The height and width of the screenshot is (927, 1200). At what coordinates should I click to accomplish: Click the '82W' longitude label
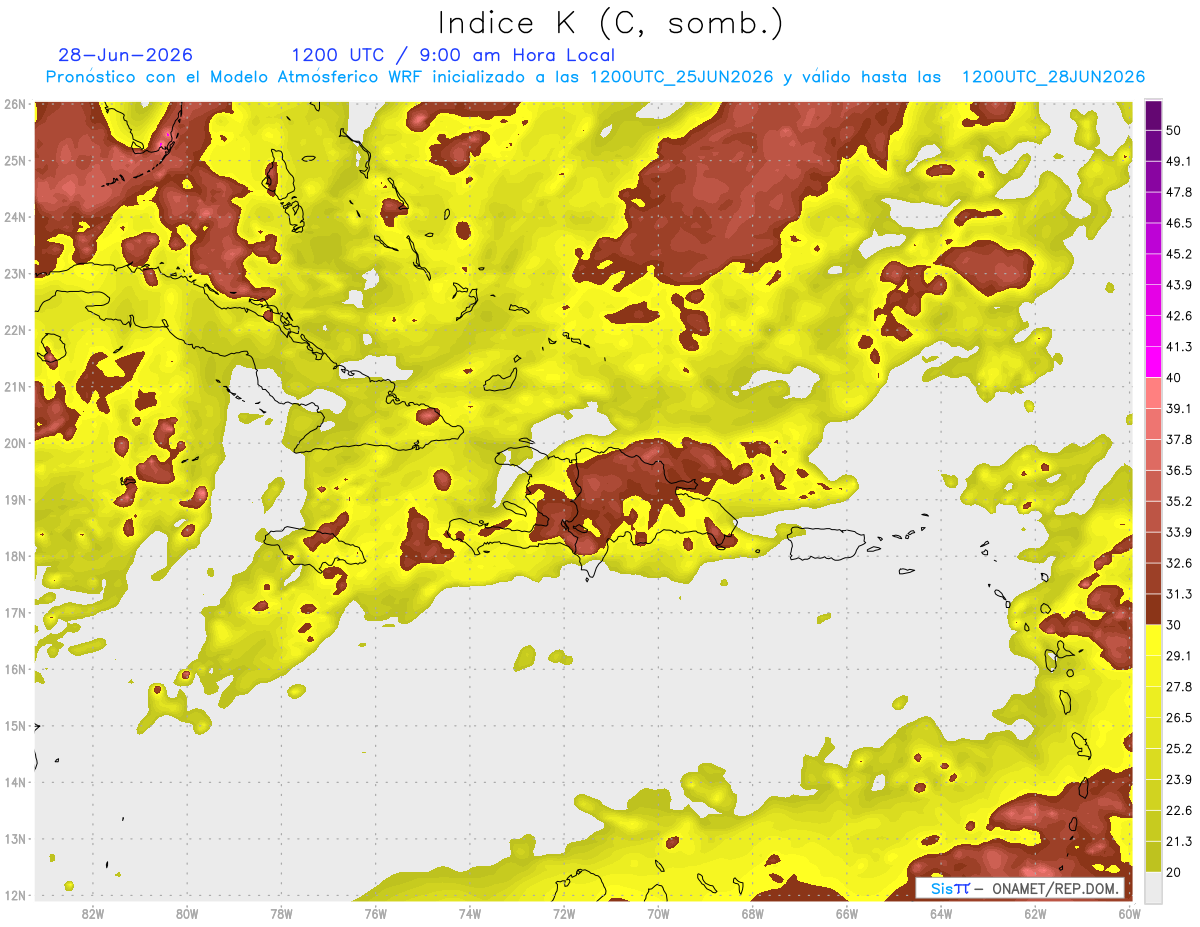click(92, 914)
